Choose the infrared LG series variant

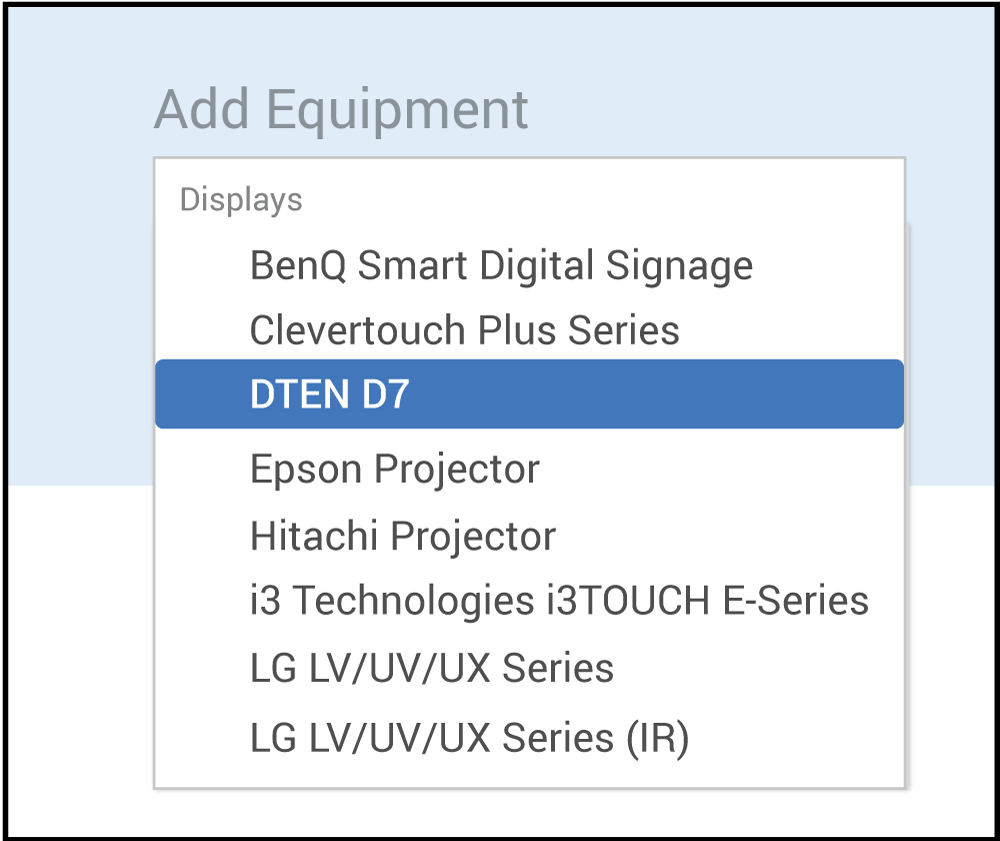pyautogui.click(x=469, y=738)
